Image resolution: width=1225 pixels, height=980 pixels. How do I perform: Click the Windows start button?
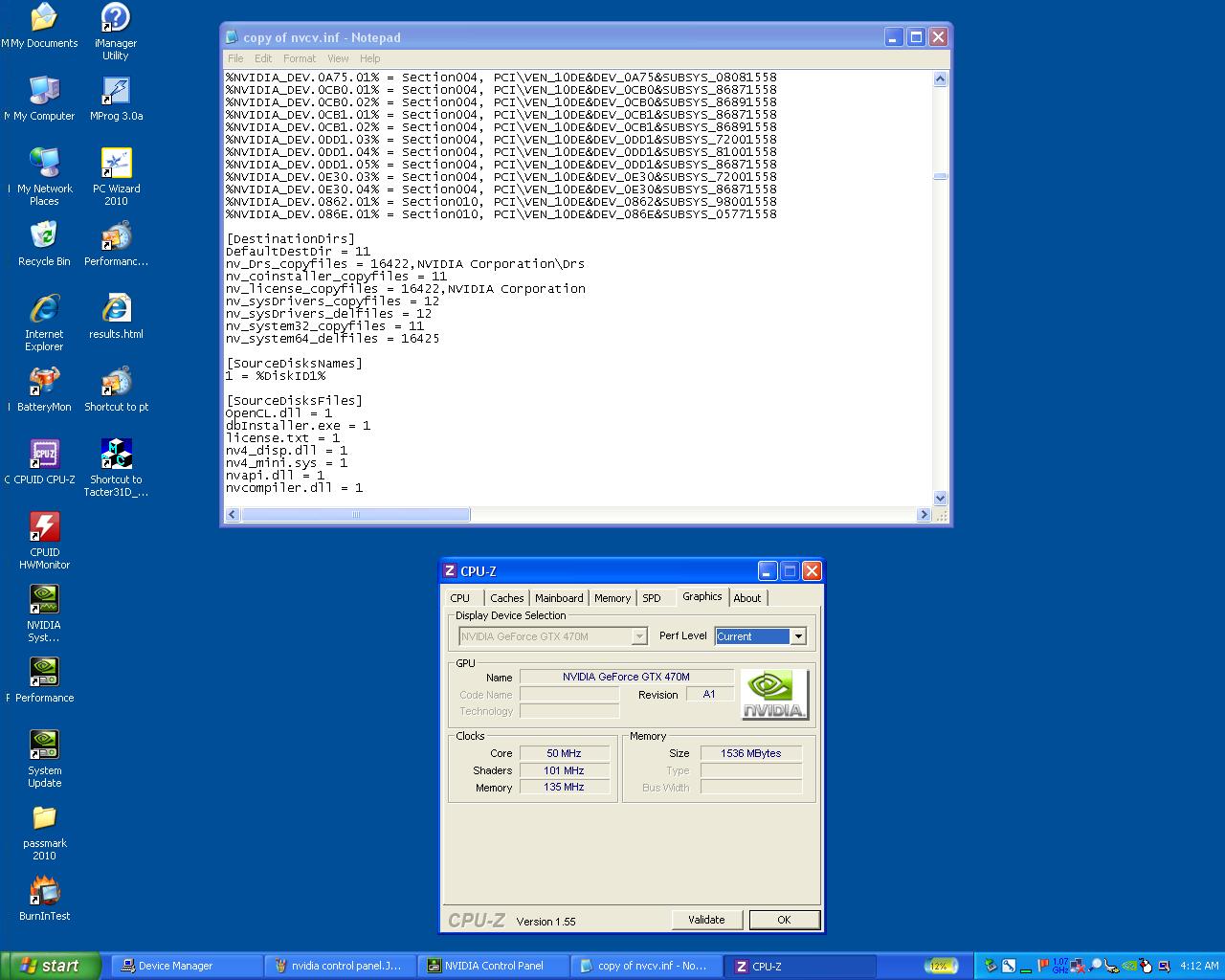coord(51,966)
